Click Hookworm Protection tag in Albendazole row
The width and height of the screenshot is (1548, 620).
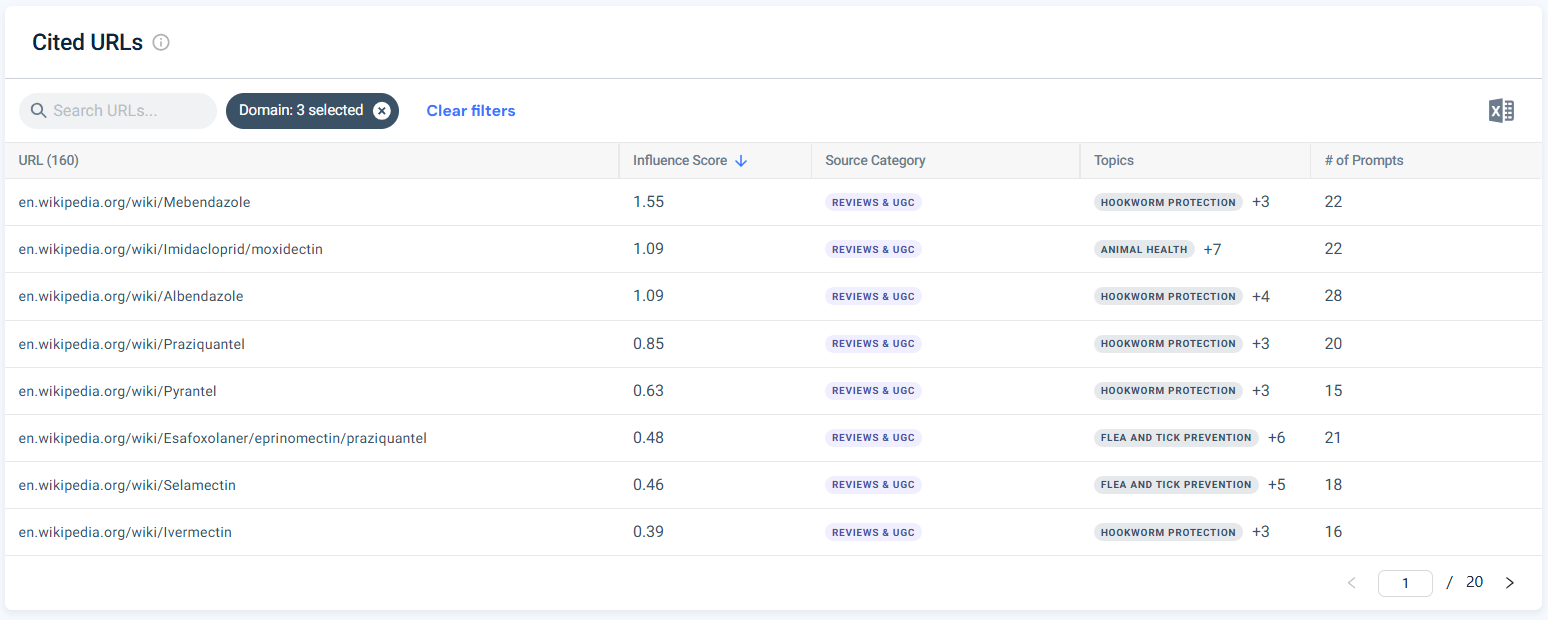(x=1168, y=296)
